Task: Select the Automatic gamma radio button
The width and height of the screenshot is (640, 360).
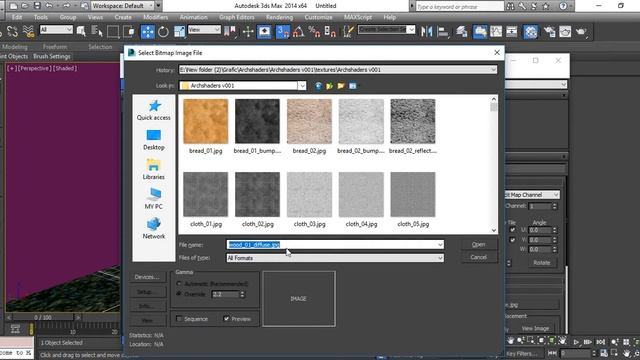Action: coord(179,284)
